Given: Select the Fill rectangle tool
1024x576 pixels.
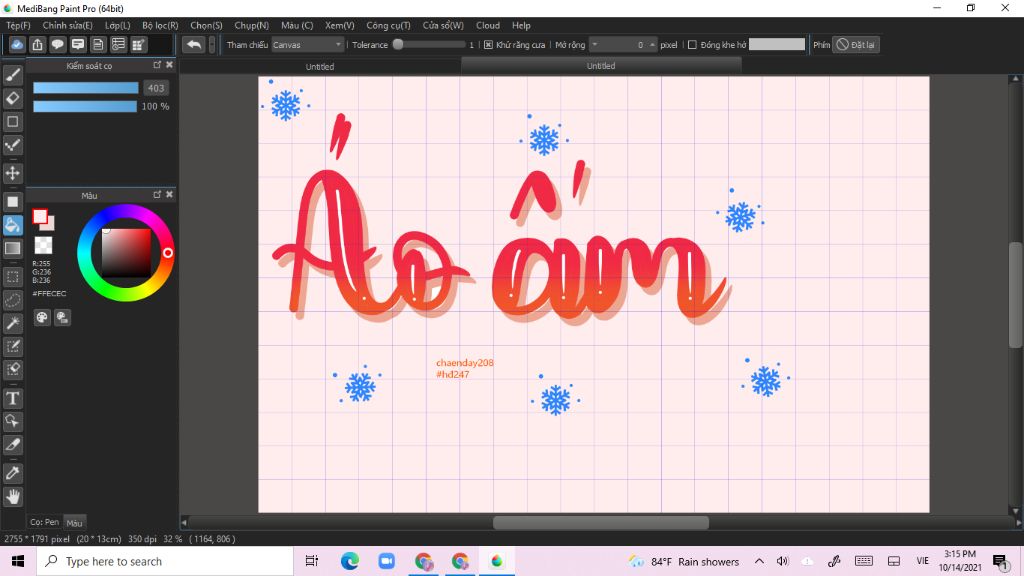Looking at the screenshot, I should 12,202.
